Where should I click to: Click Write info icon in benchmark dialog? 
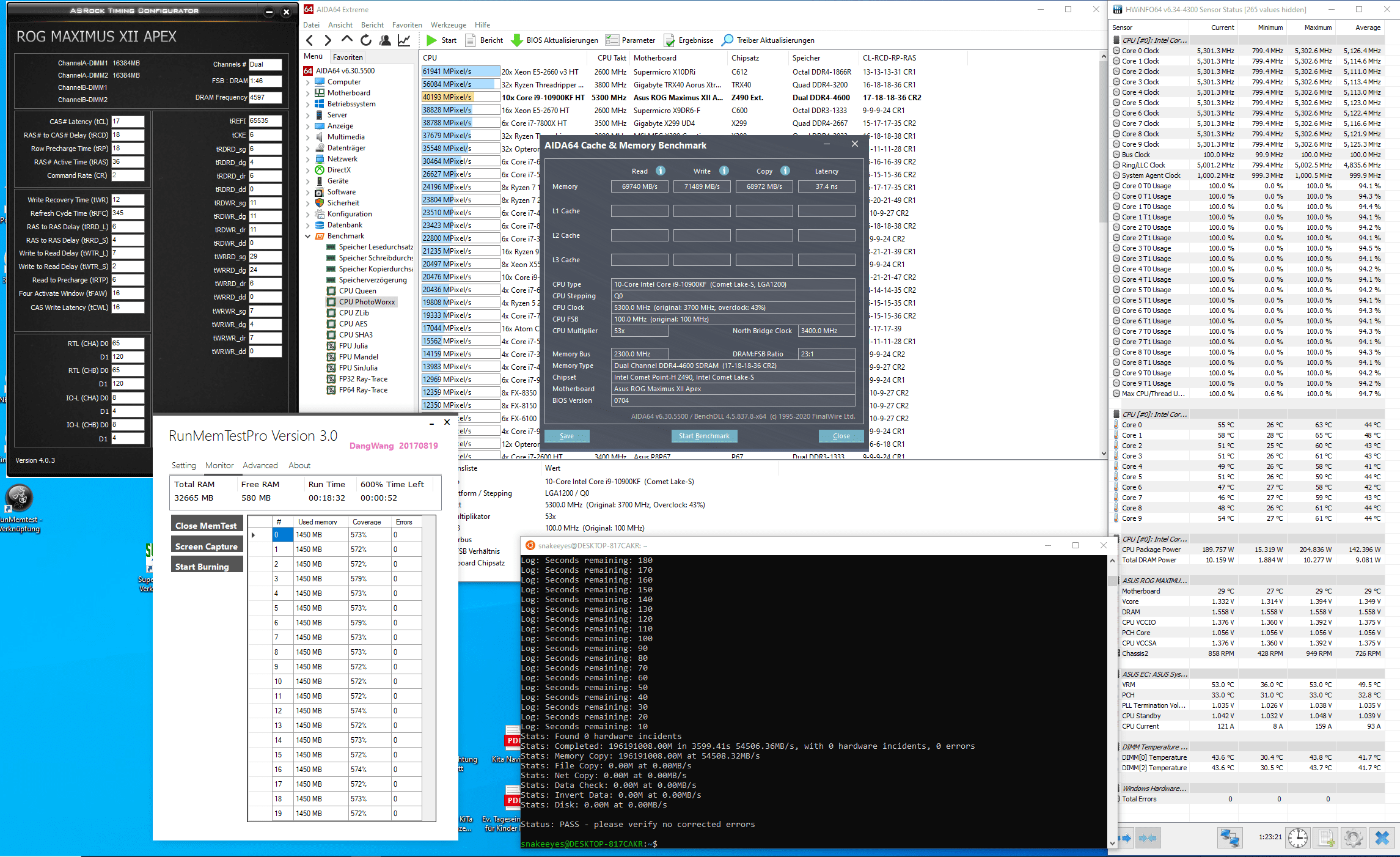pos(724,171)
